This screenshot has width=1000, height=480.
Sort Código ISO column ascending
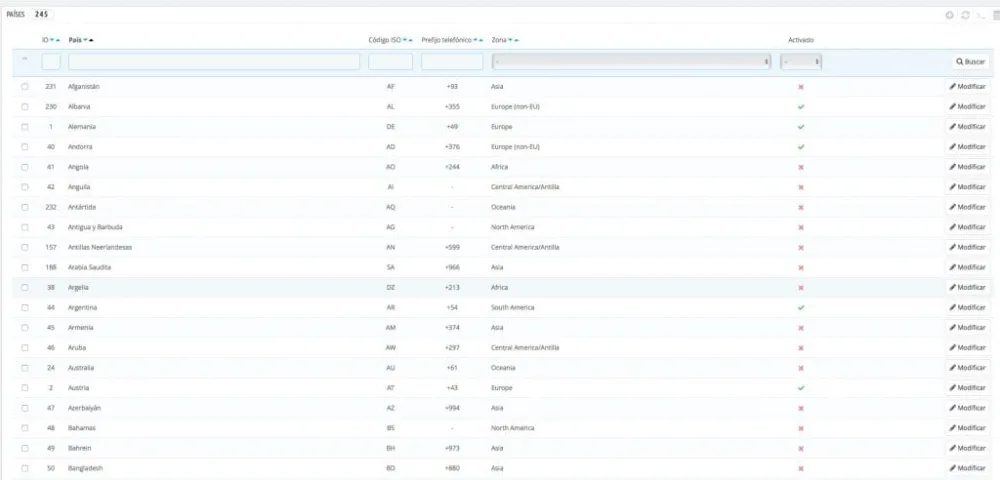click(x=410, y=40)
